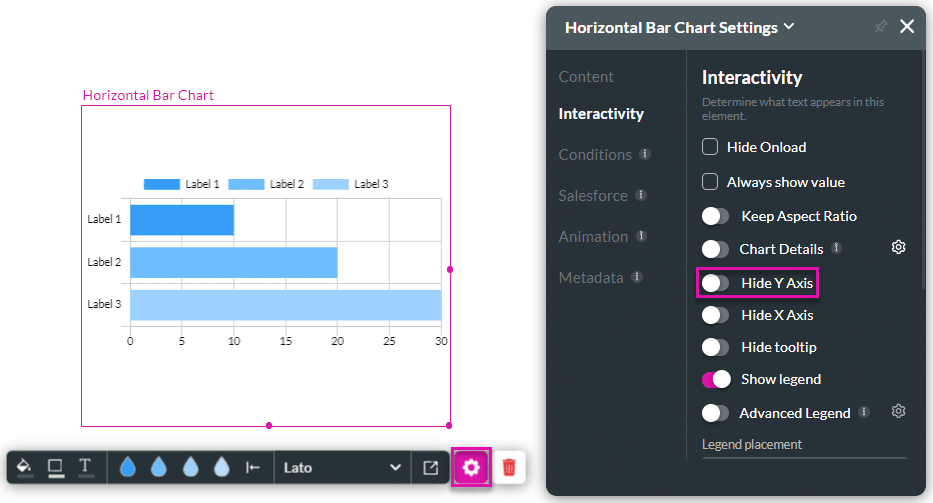The width and height of the screenshot is (933, 503).
Task: Turn off the Show legend toggle
Action: tap(716, 379)
